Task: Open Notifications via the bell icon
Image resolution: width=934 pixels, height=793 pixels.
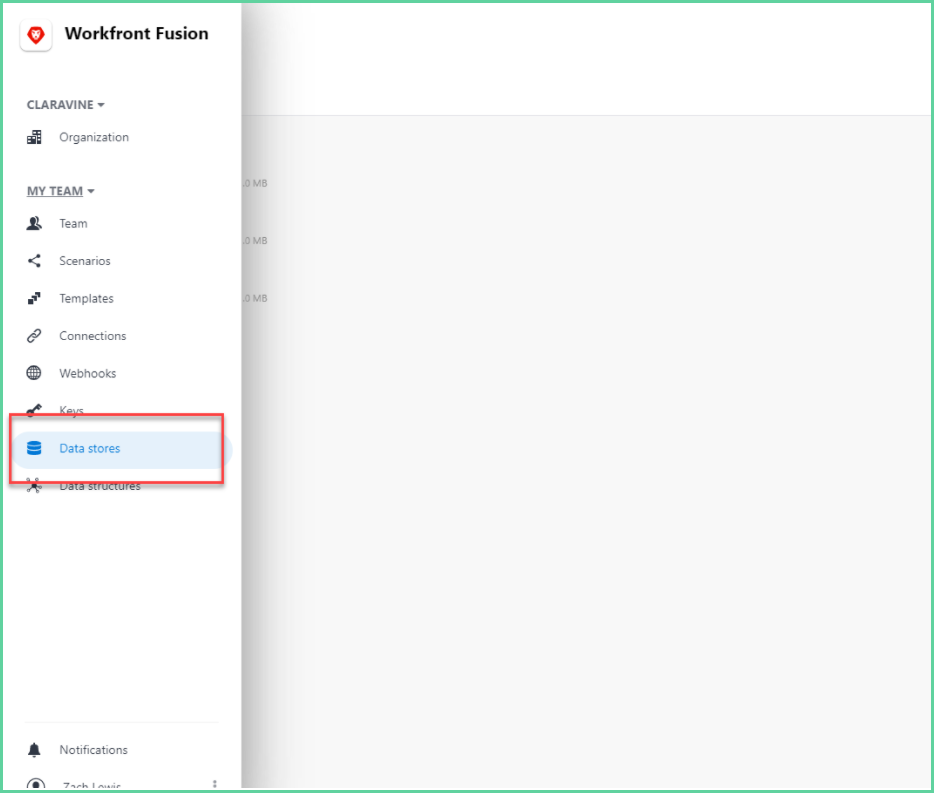Action: click(x=34, y=750)
